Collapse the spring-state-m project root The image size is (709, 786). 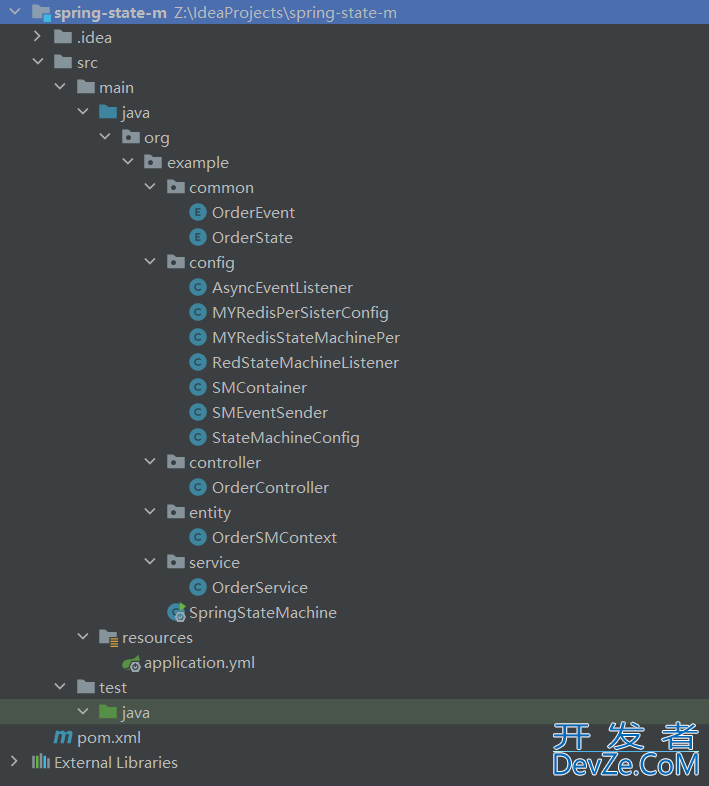click(14, 13)
